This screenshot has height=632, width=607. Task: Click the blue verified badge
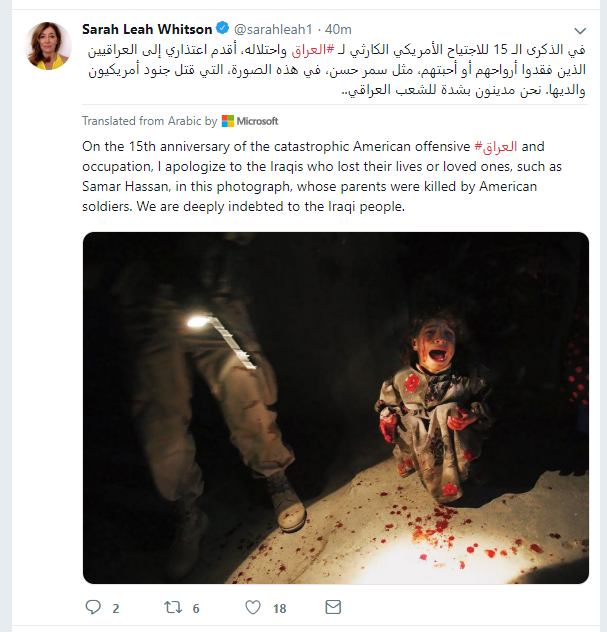[x=222, y=28]
